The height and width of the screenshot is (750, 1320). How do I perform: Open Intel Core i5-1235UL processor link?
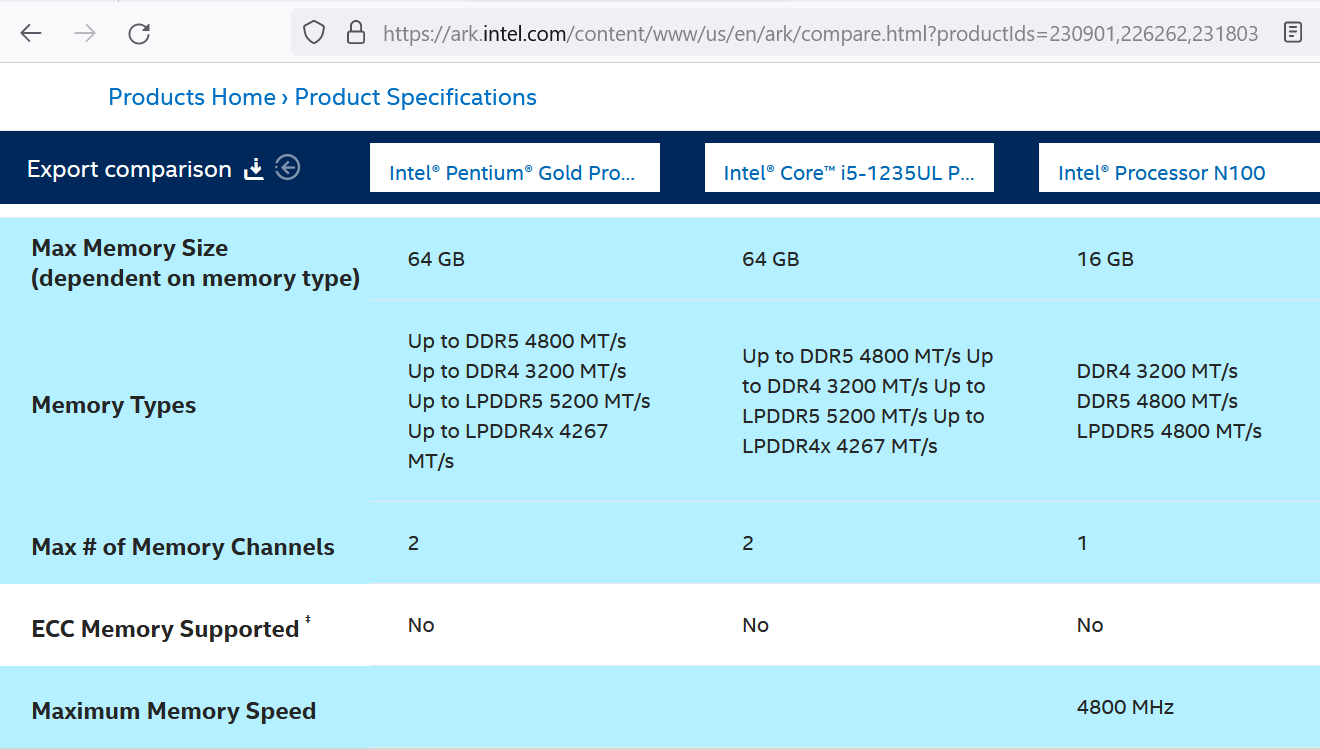[x=848, y=173]
